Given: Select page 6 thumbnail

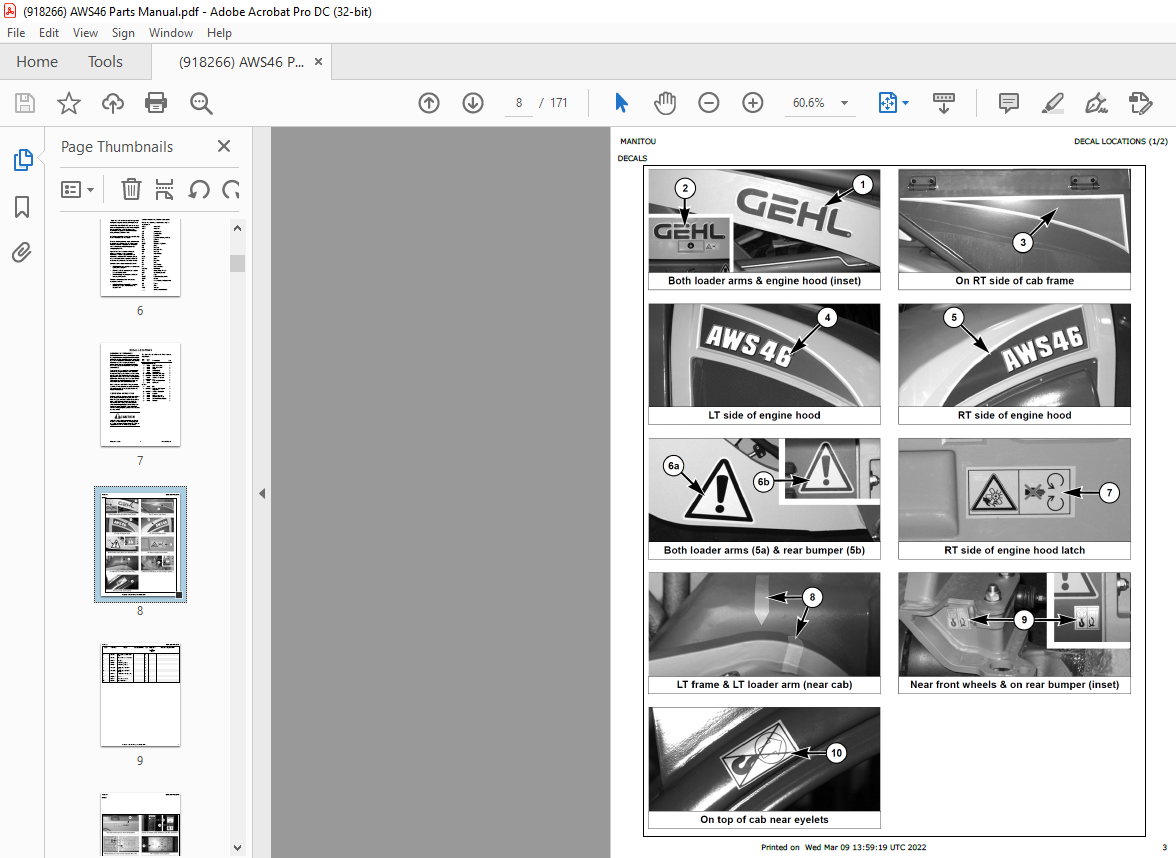Looking at the screenshot, I should point(140,257).
